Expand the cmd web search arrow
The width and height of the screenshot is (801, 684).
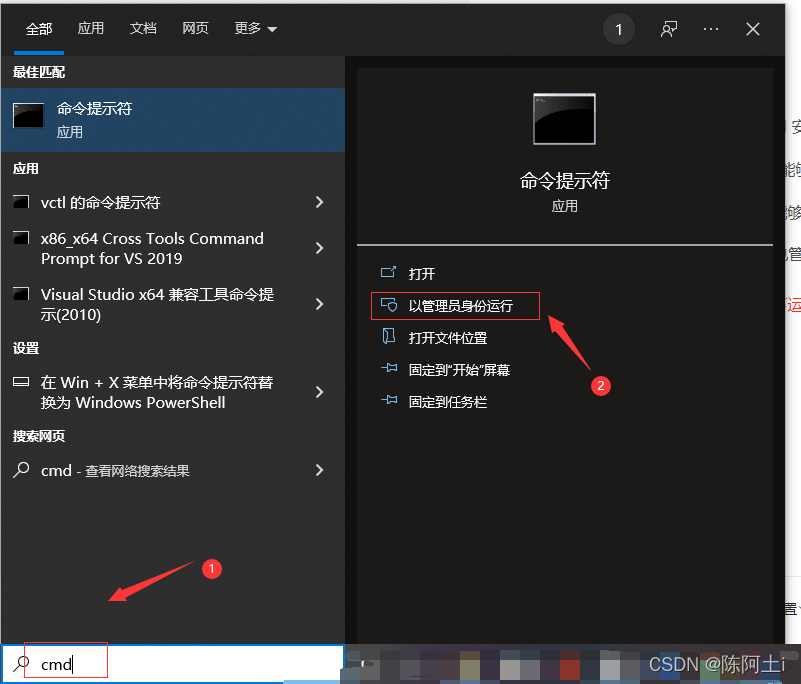(x=319, y=470)
